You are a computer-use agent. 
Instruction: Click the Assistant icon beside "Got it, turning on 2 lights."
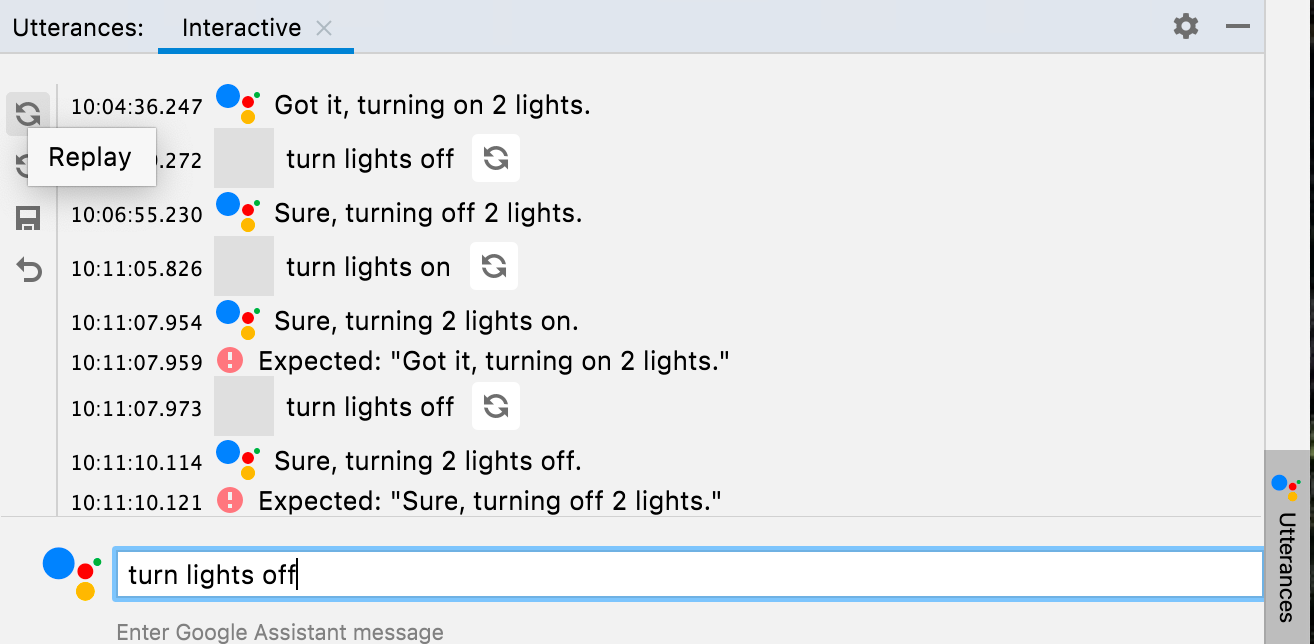237,104
